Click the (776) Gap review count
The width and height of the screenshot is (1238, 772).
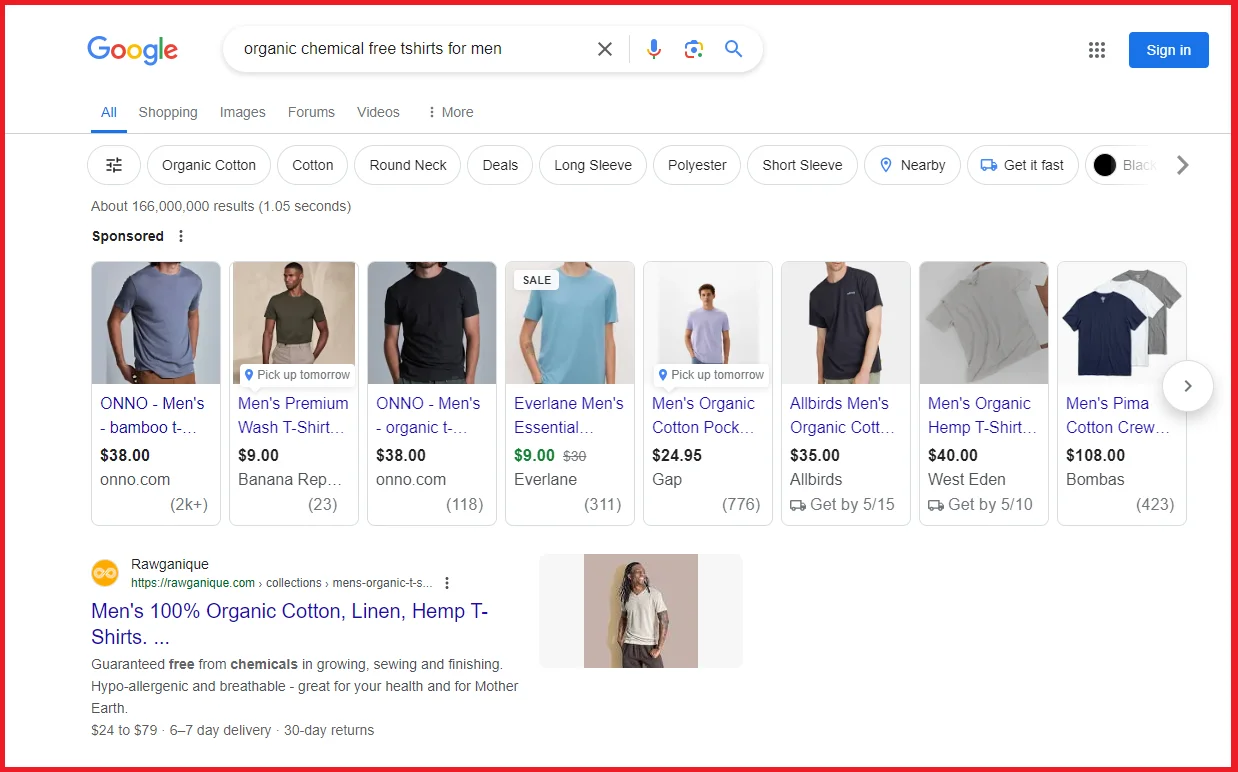click(x=741, y=505)
